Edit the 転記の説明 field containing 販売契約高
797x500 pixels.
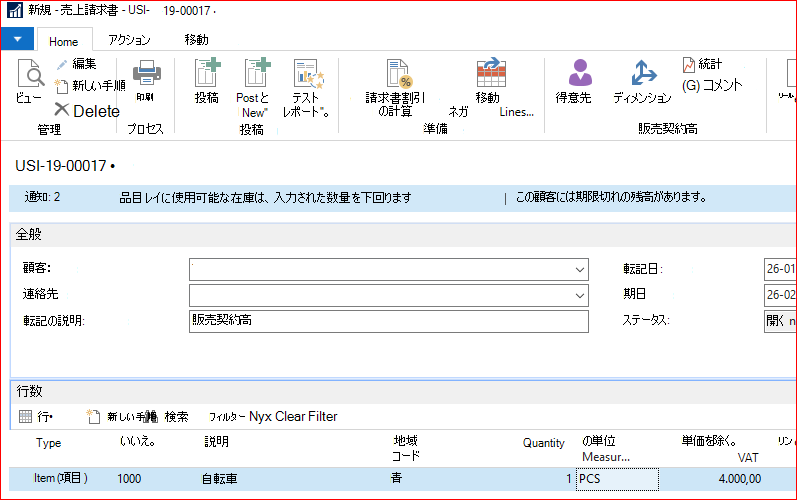389,321
